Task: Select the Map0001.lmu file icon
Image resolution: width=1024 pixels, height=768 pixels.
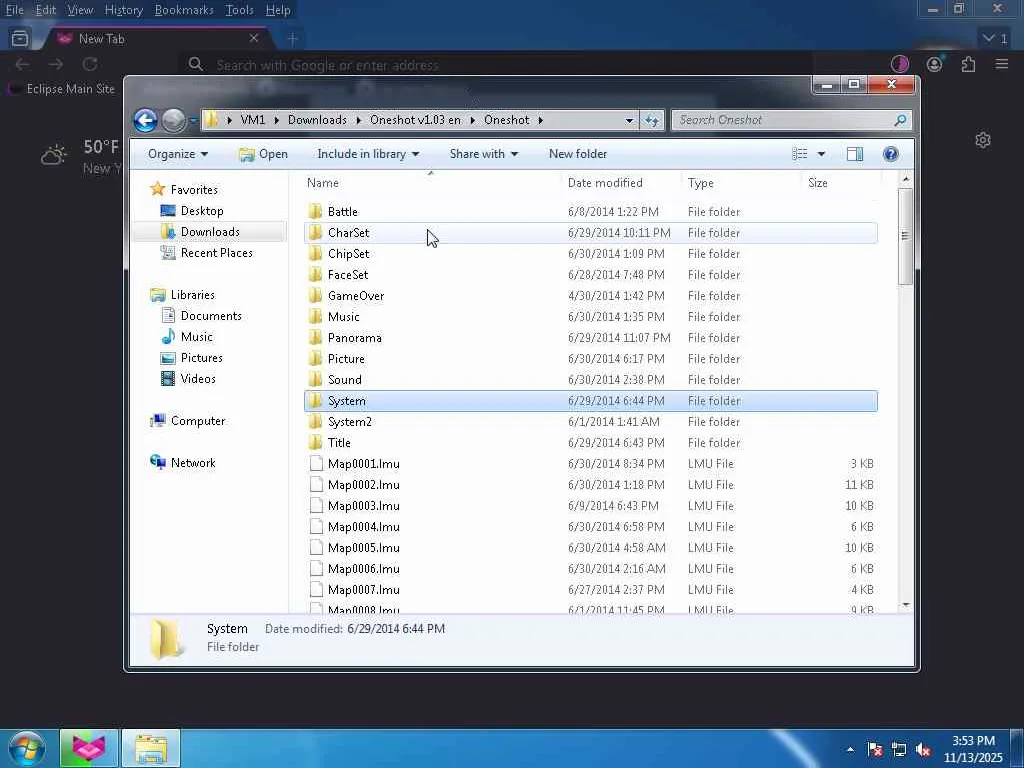Action: (x=316, y=464)
